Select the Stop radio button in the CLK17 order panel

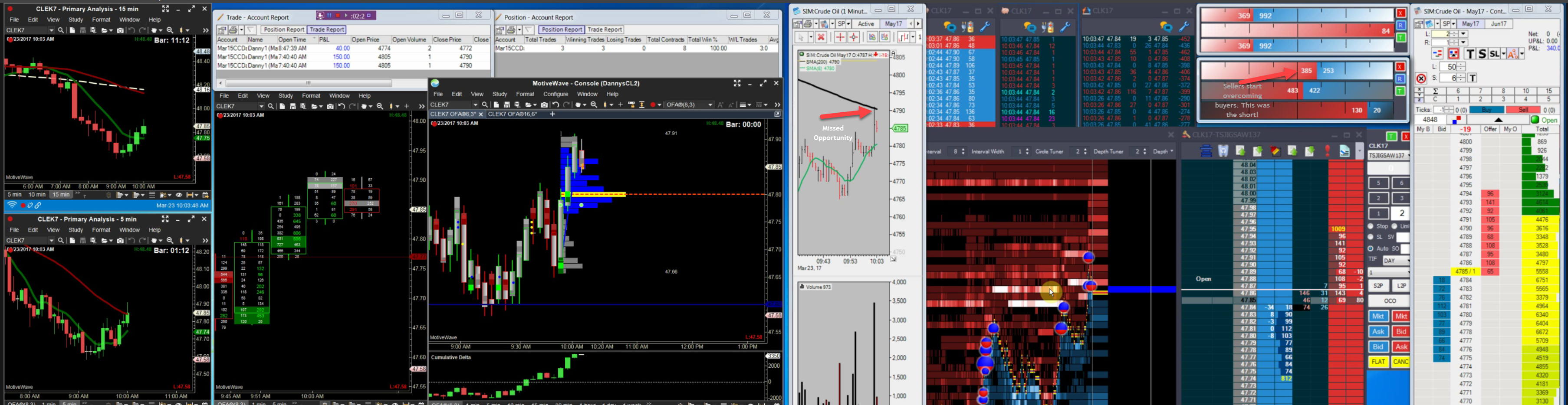coord(1371,226)
